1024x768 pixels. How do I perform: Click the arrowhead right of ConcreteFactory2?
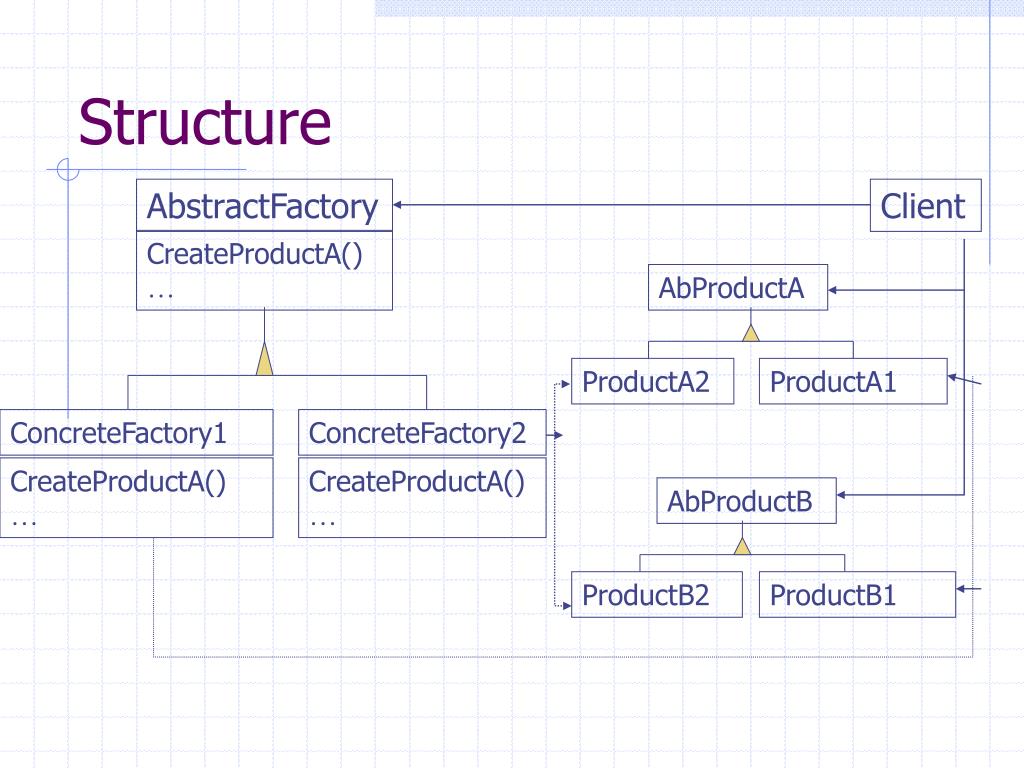(558, 435)
